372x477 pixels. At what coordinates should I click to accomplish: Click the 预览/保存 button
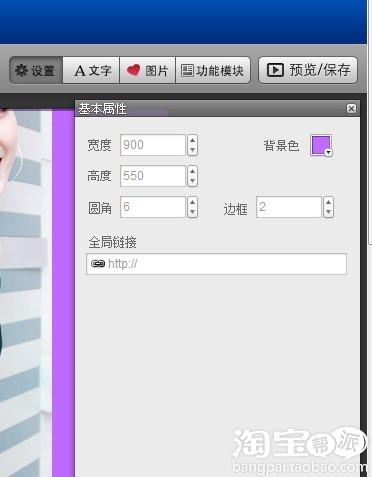pyautogui.click(x=308, y=70)
